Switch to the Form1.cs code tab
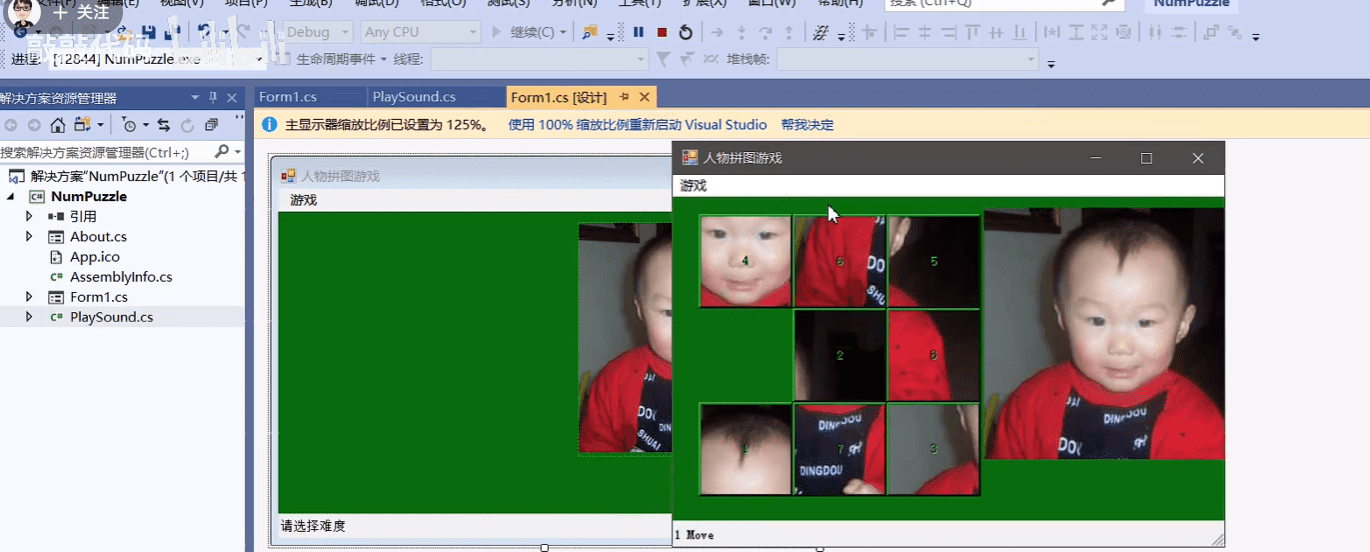1370x552 pixels. (288, 97)
